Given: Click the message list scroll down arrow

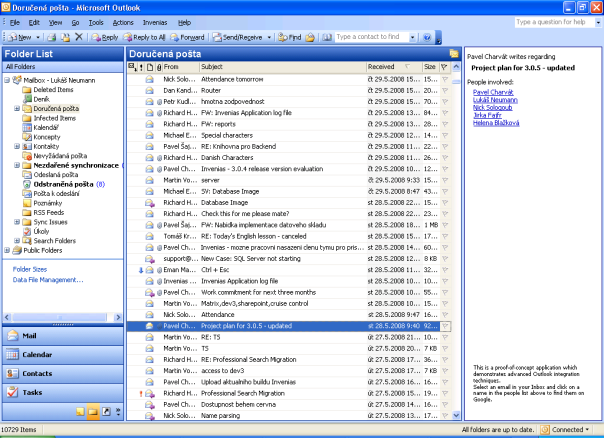Looking at the screenshot, I should pos(456,416).
